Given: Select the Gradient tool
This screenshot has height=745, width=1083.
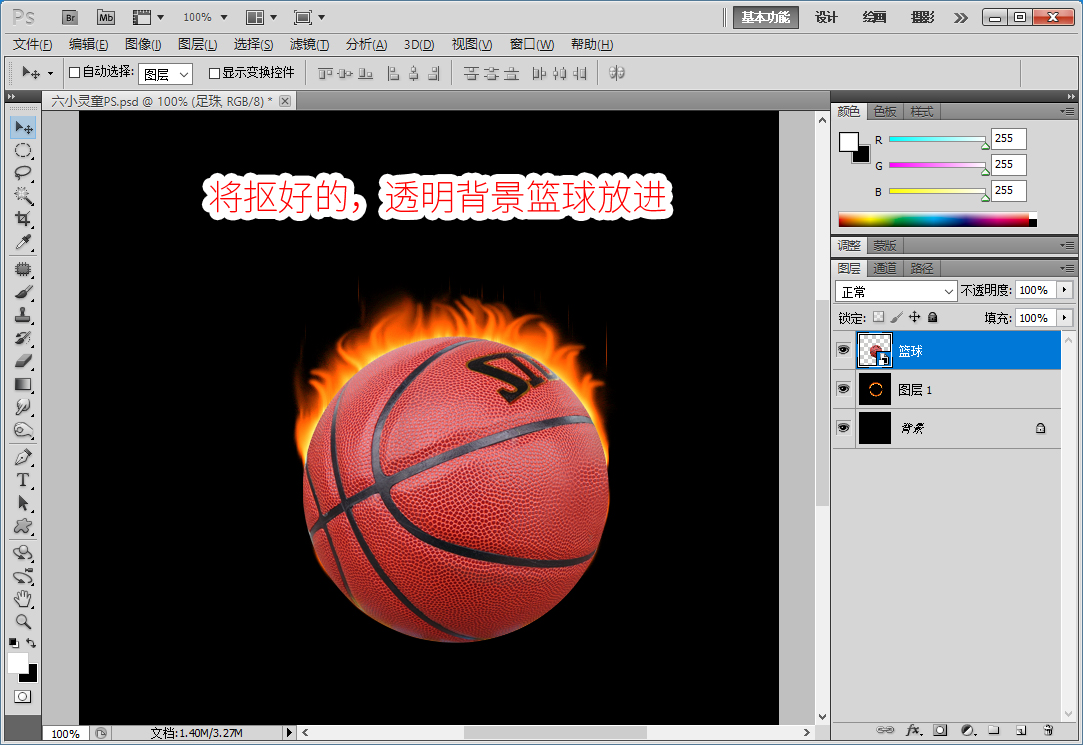Looking at the screenshot, I should click(23, 384).
